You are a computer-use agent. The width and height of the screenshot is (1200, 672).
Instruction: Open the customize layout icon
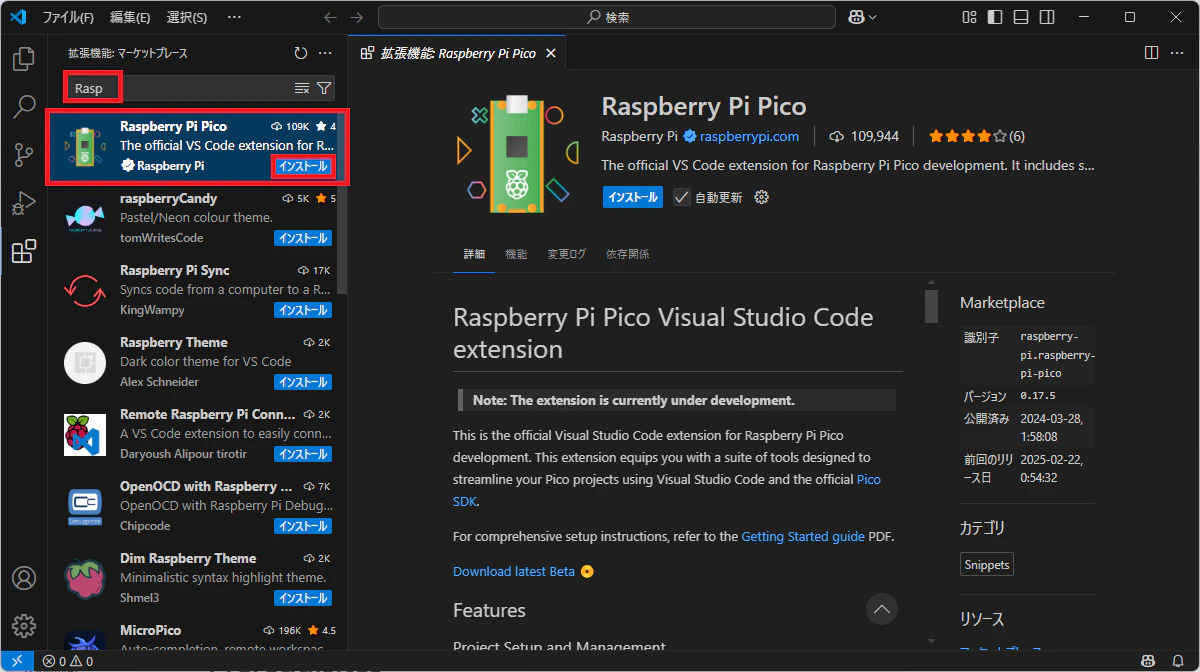[x=969, y=17]
